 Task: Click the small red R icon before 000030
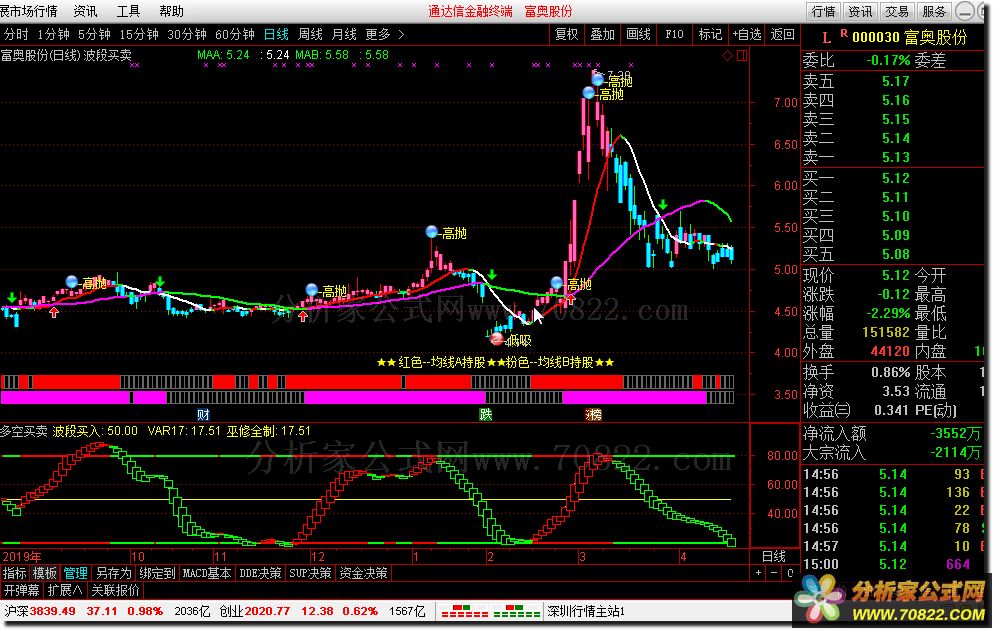(x=844, y=33)
